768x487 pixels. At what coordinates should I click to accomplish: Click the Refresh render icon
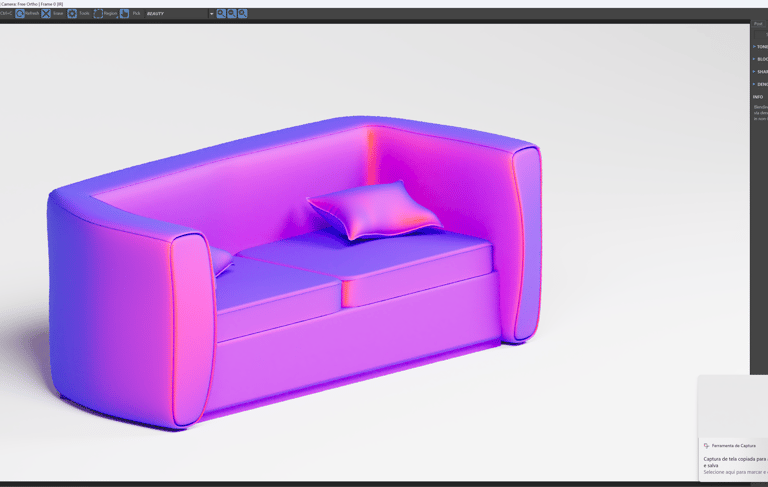pyautogui.click(x=20, y=14)
